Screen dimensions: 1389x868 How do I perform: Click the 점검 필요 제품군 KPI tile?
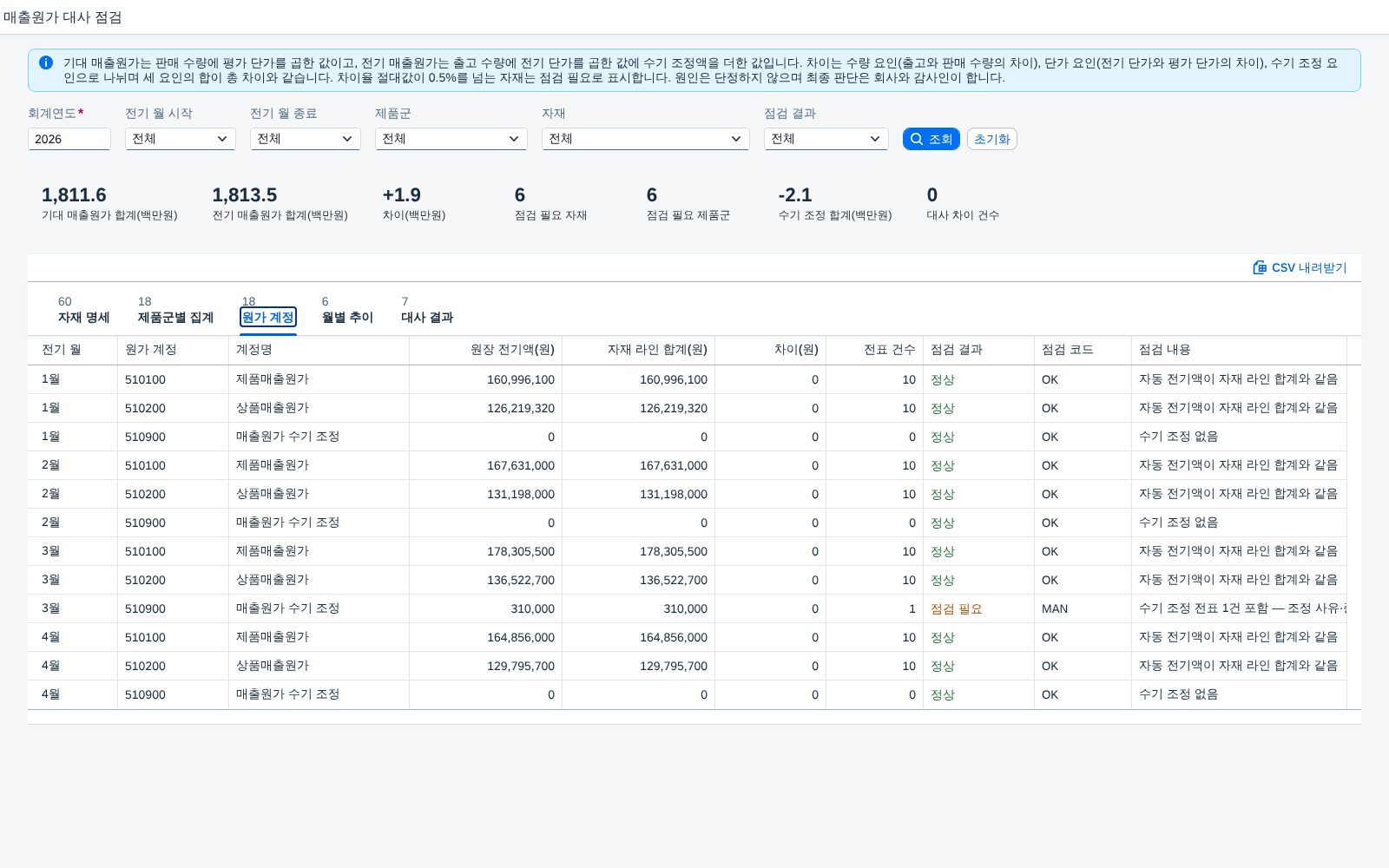coord(688,204)
